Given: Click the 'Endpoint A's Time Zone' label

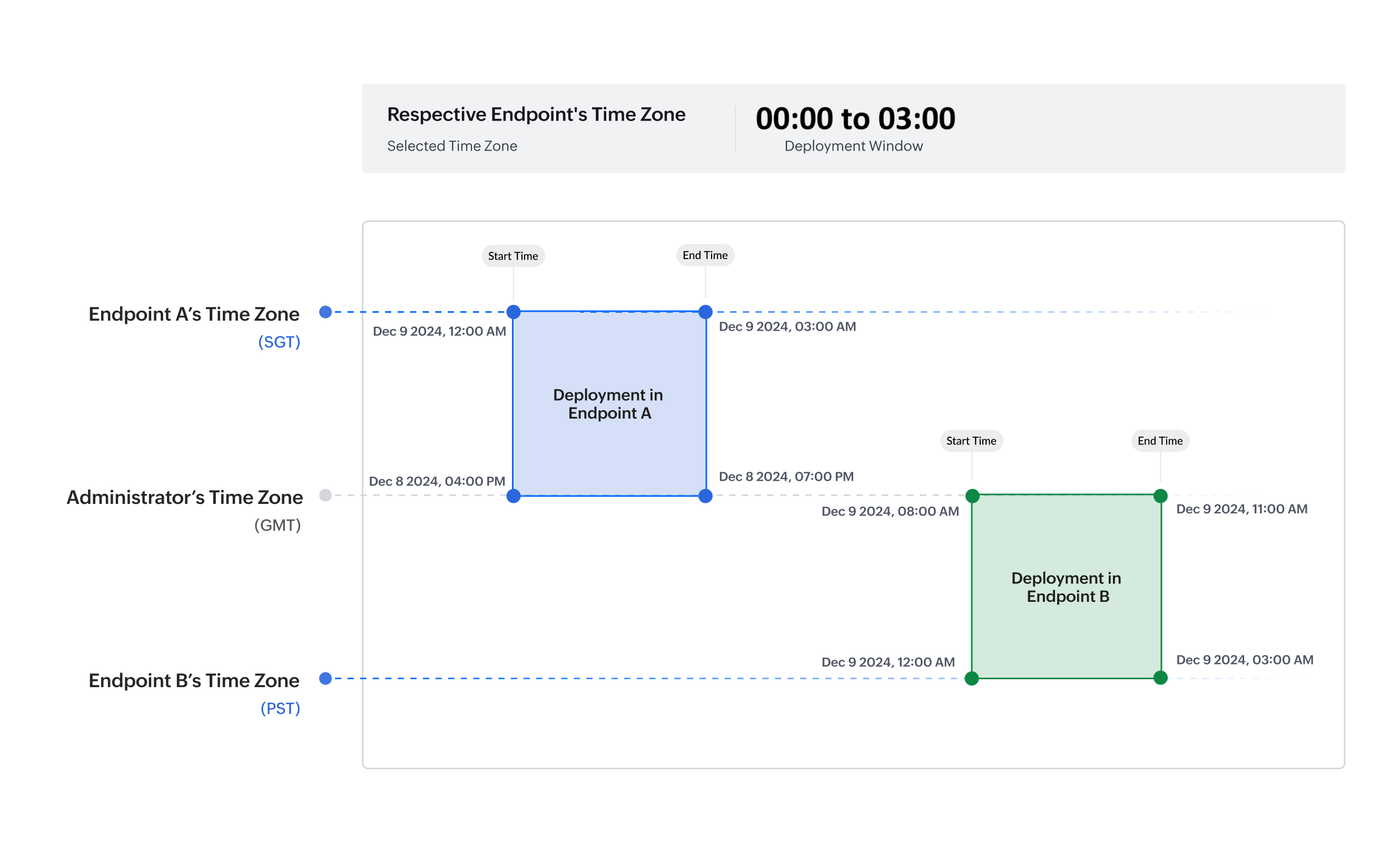Looking at the screenshot, I should pyautogui.click(x=194, y=314).
